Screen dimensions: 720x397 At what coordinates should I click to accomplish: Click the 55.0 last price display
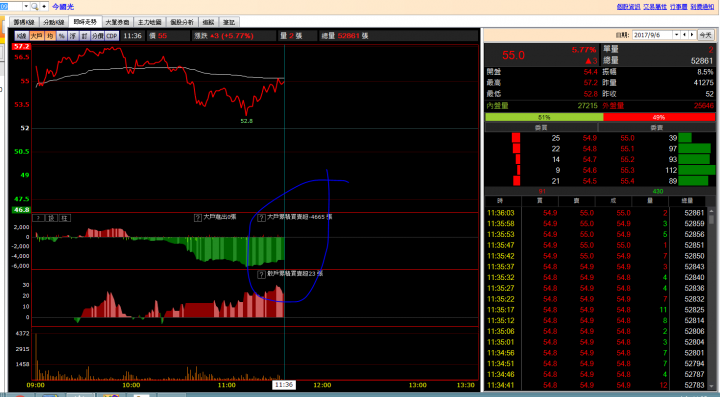(513, 55)
